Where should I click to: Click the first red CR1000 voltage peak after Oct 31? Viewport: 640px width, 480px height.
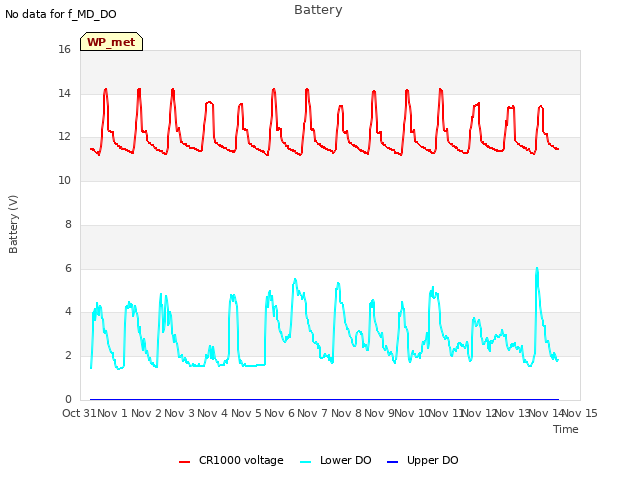106,89
